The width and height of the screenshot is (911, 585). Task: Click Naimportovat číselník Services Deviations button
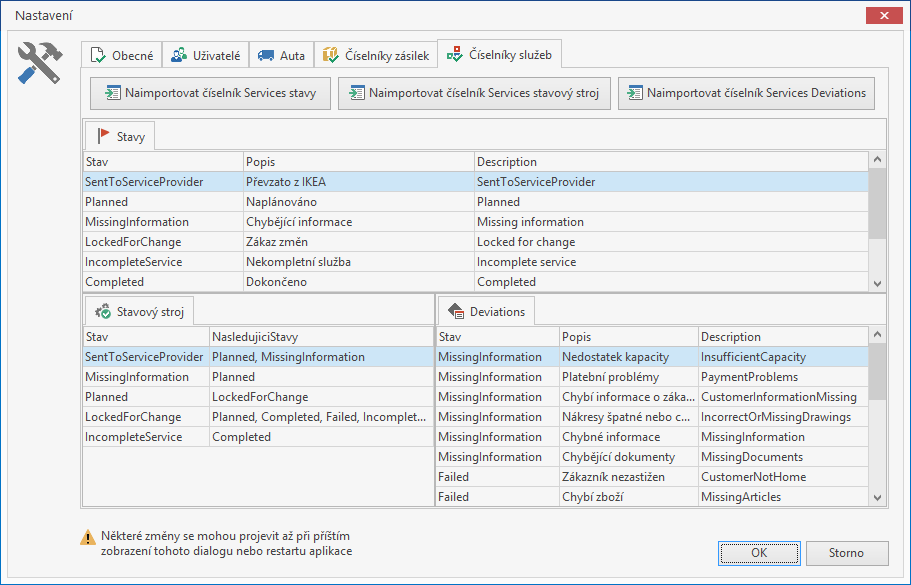746,94
